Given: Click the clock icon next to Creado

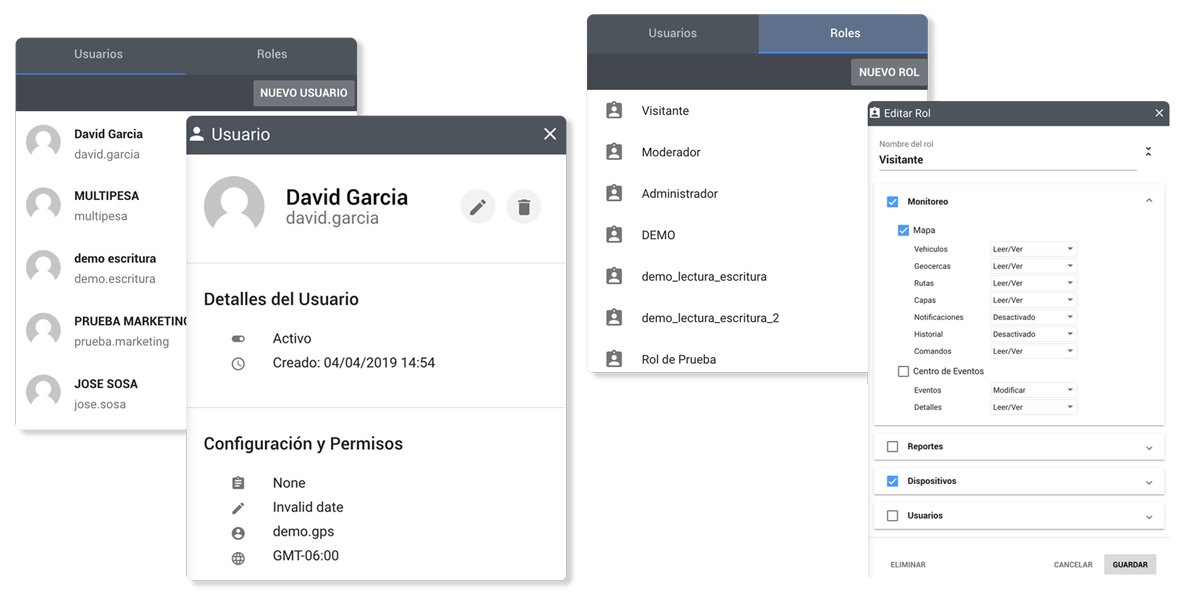Looking at the screenshot, I should coord(238,364).
